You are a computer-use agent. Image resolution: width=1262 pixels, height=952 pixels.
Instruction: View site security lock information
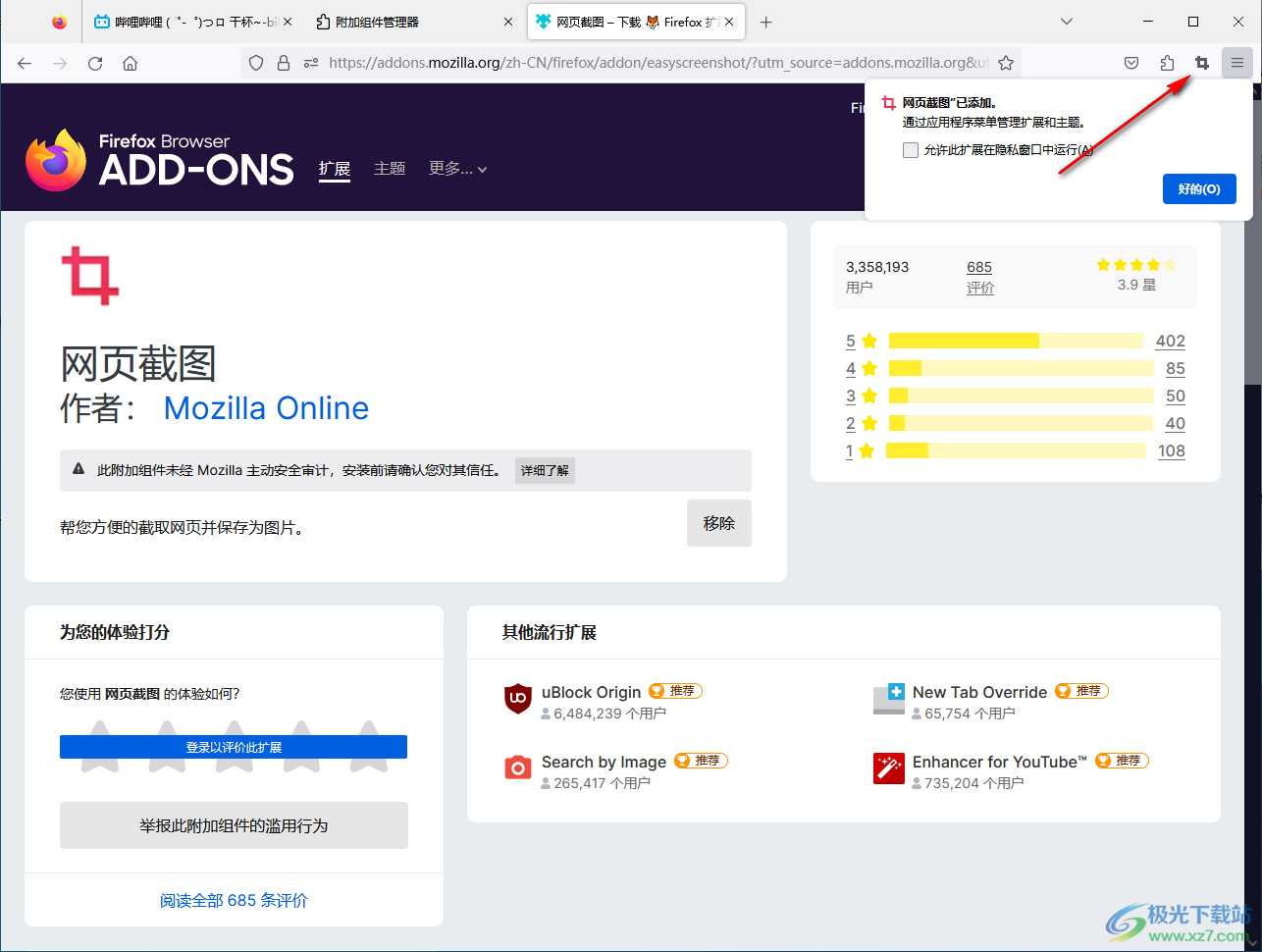284,63
